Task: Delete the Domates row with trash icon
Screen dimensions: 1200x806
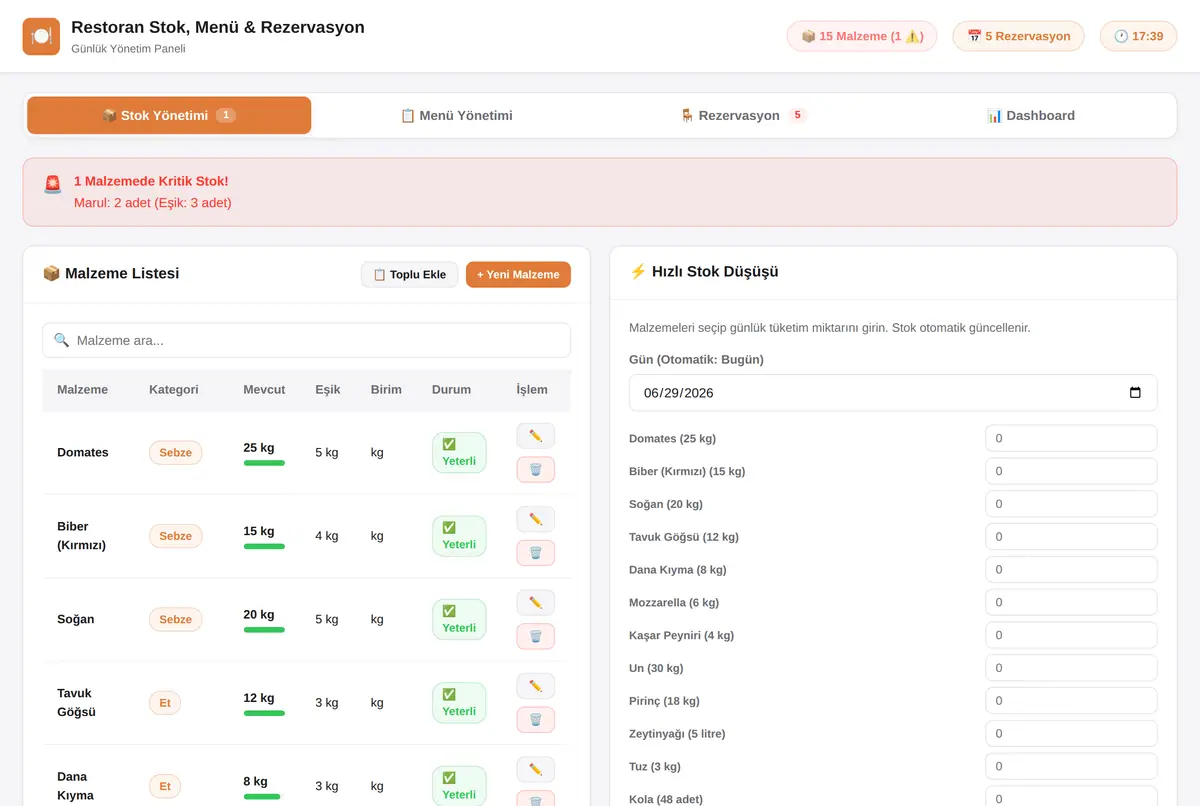Action: pos(535,470)
